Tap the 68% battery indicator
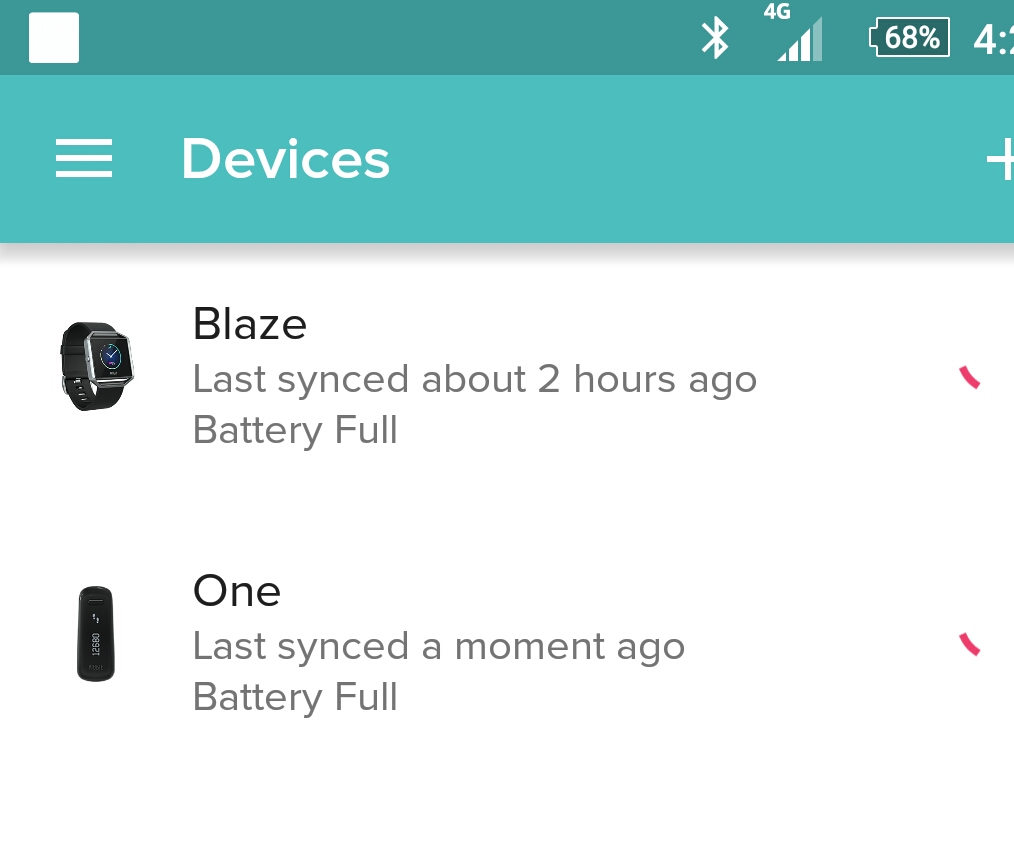Image resolution: width=1014 pixels, height=852 pixels. click(909, 39)
